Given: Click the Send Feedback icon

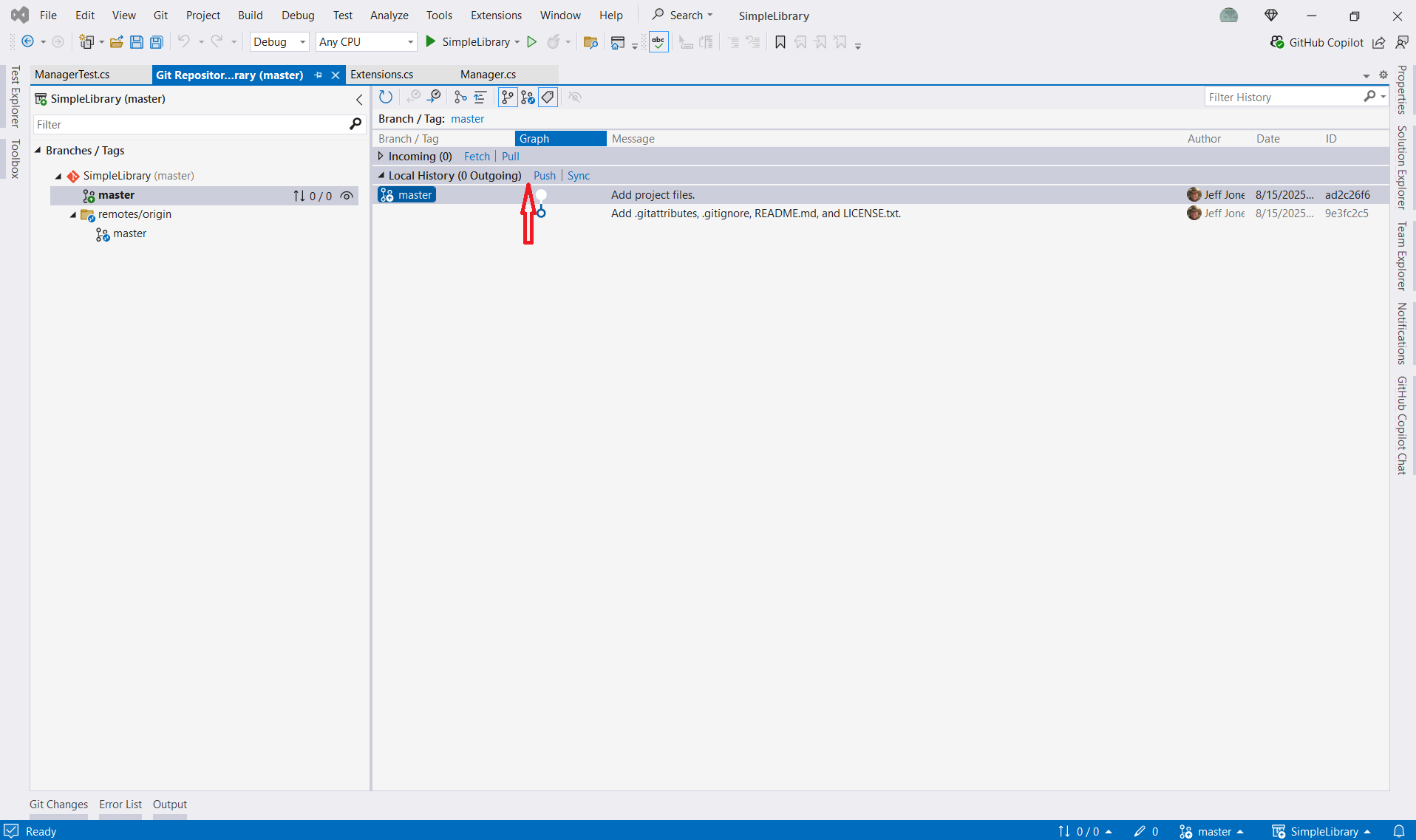Looking at the screenshot, I should (1402, 42).
